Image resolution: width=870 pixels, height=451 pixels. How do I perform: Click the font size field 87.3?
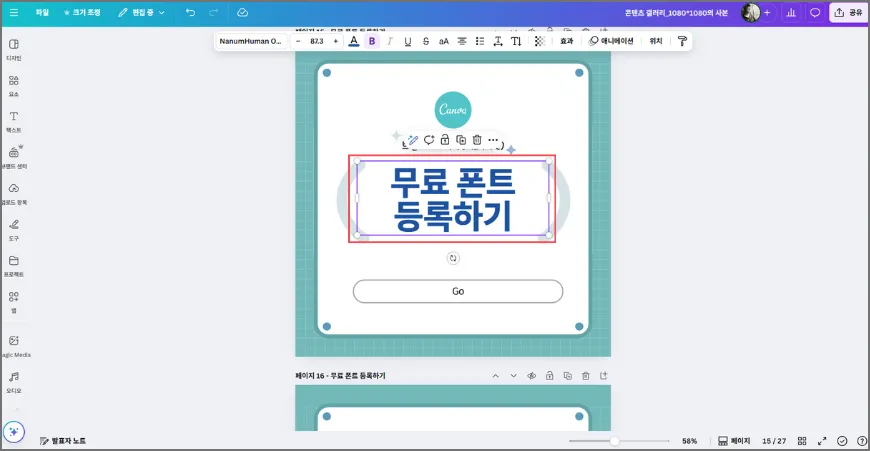coord(317,41)
